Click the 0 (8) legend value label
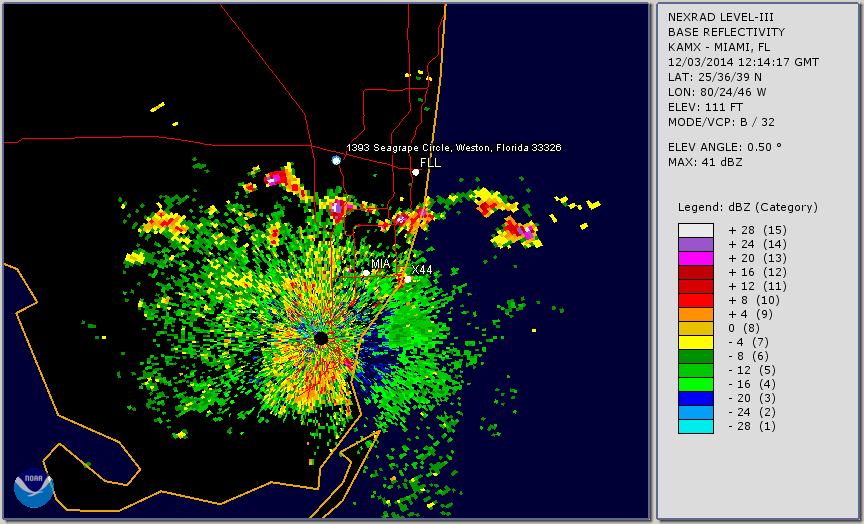Screen dimensions: 864x524 click(744, 328)
